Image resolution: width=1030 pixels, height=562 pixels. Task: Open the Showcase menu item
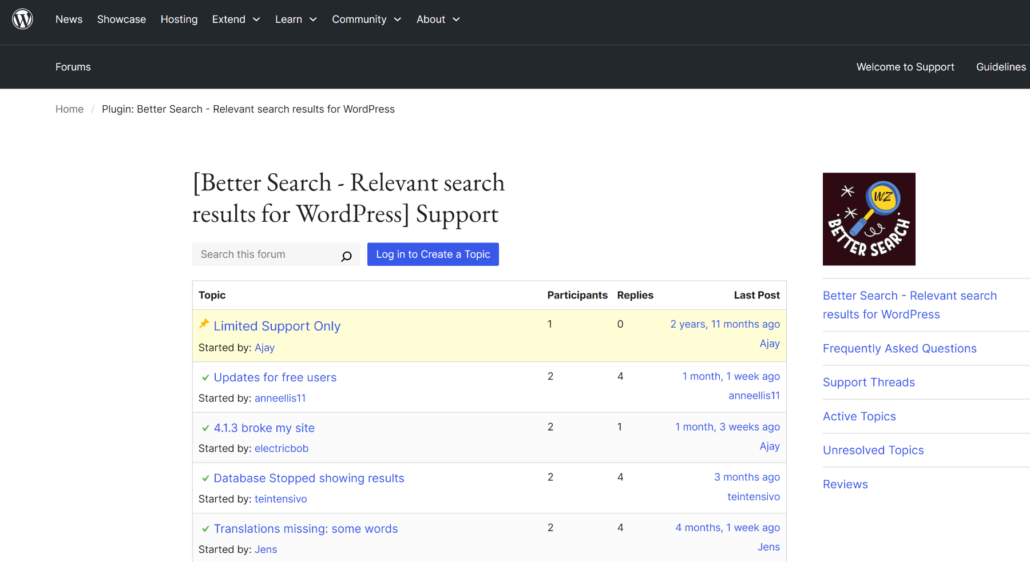pos(122,19)
